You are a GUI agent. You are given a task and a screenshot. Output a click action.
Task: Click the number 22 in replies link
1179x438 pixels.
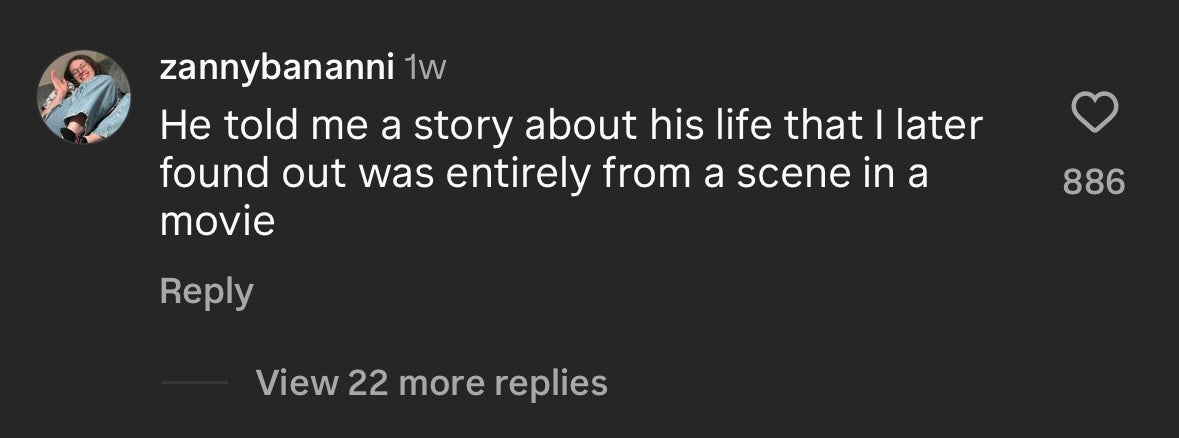(x=366, y=382)
